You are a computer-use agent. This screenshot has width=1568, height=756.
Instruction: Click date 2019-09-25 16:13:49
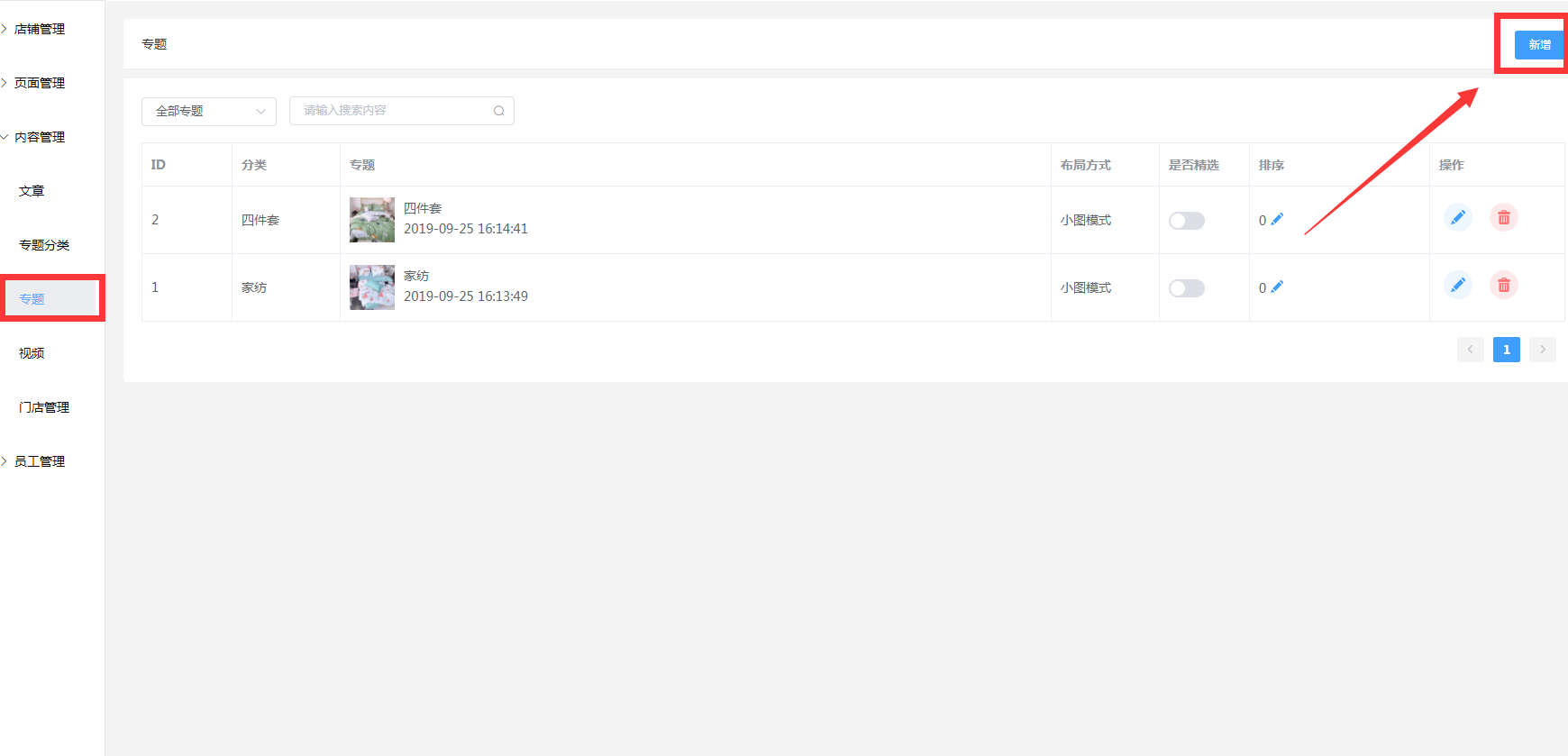tap(466, 296)
